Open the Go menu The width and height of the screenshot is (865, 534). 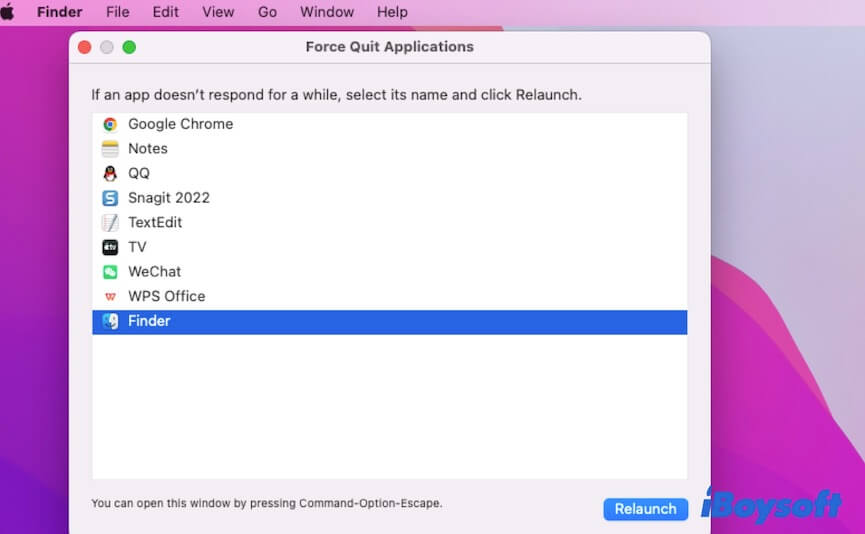[x=267, y=12]
